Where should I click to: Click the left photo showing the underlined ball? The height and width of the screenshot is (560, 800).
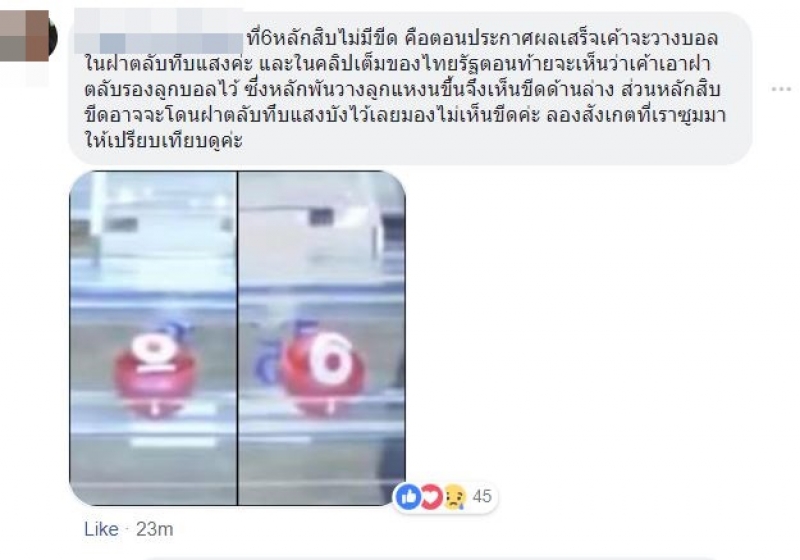(x=153, y=338)
